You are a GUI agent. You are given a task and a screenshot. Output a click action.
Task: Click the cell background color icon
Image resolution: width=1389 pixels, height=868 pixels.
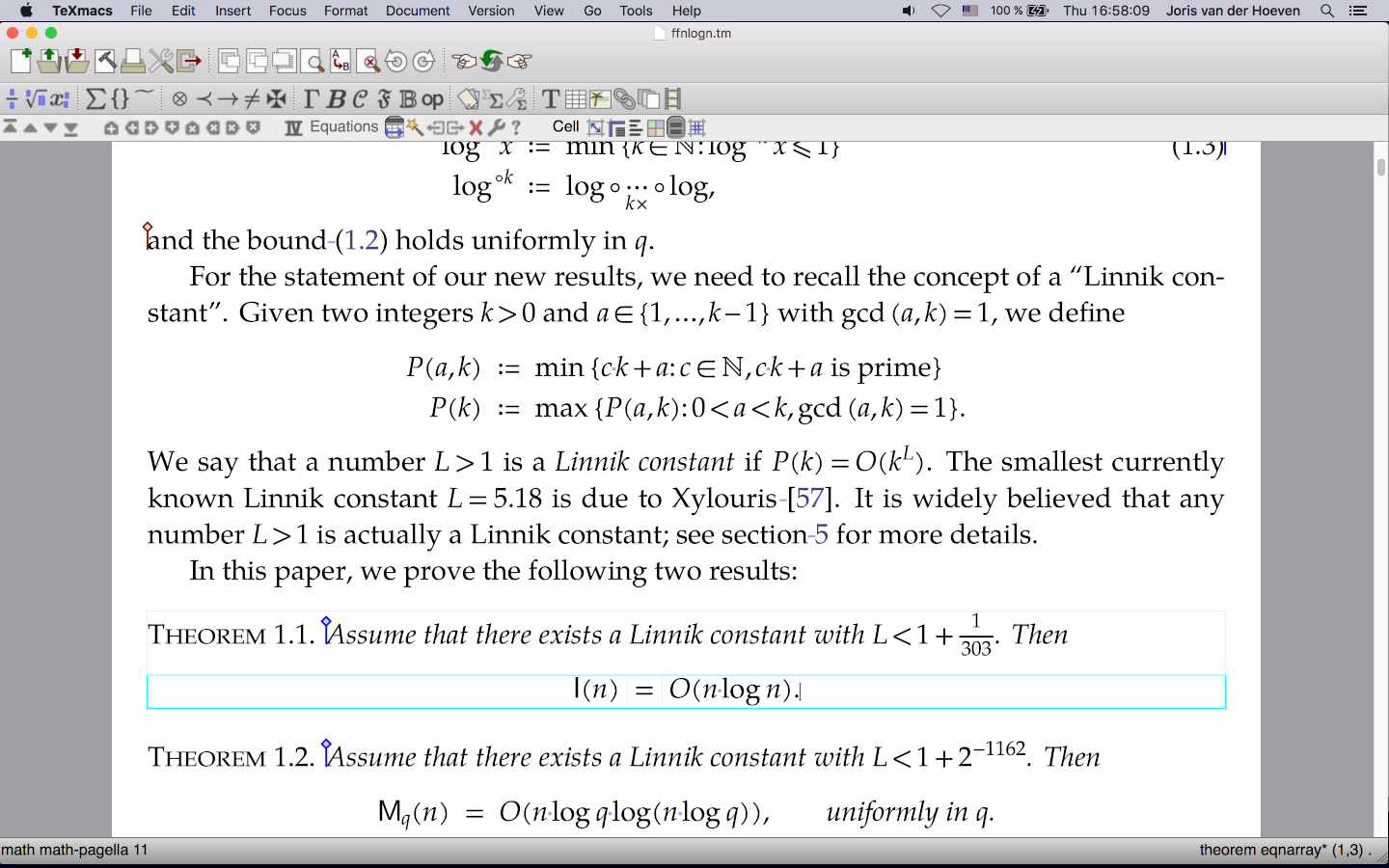coord(656,127)
